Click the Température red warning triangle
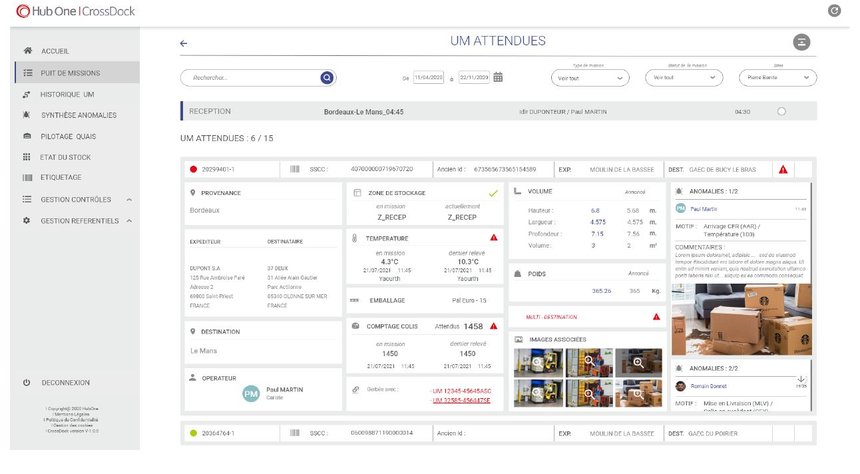Screen dimensions: 860x474 coord(494,238)
